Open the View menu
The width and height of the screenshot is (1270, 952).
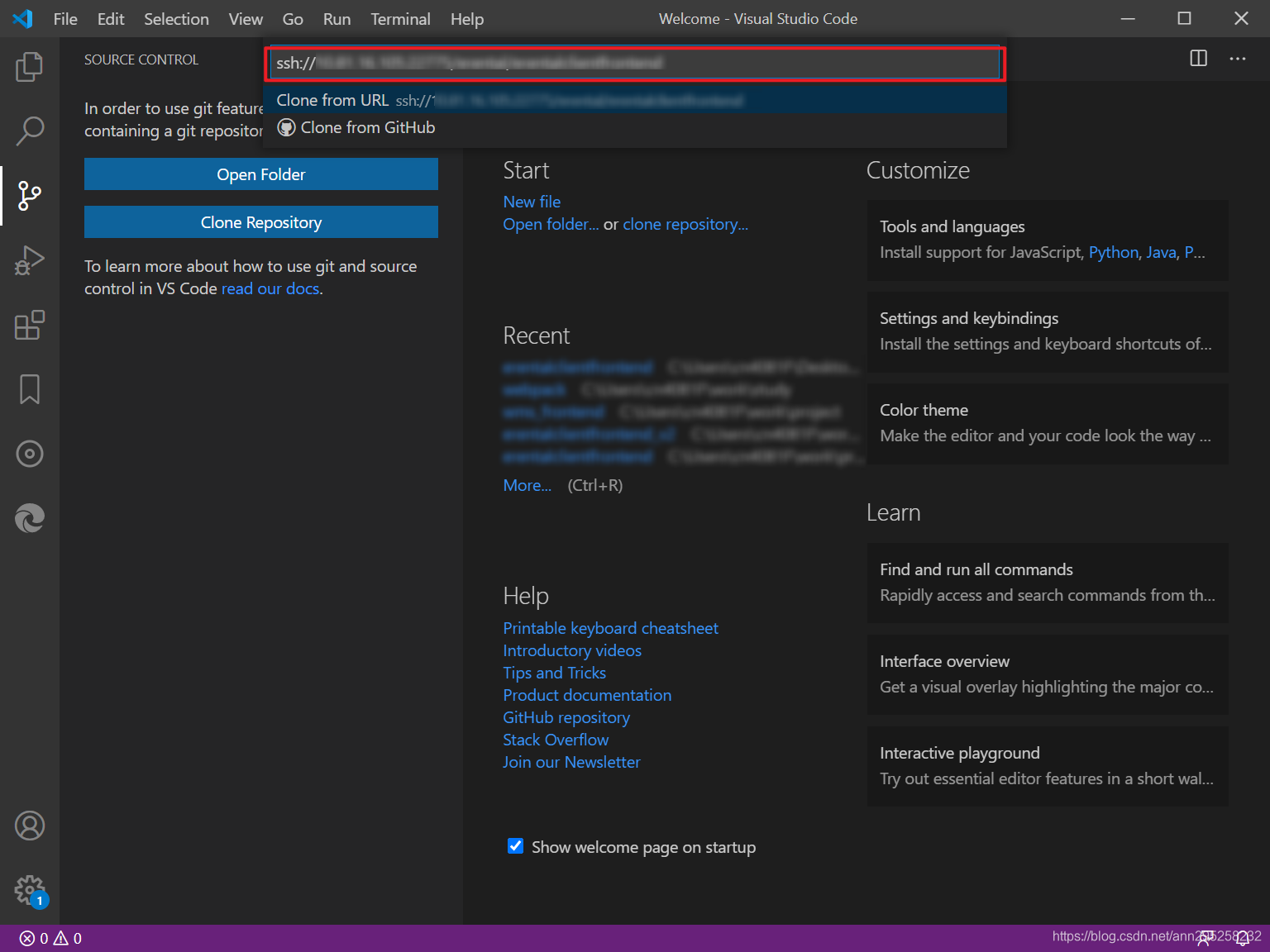(246, 18)
